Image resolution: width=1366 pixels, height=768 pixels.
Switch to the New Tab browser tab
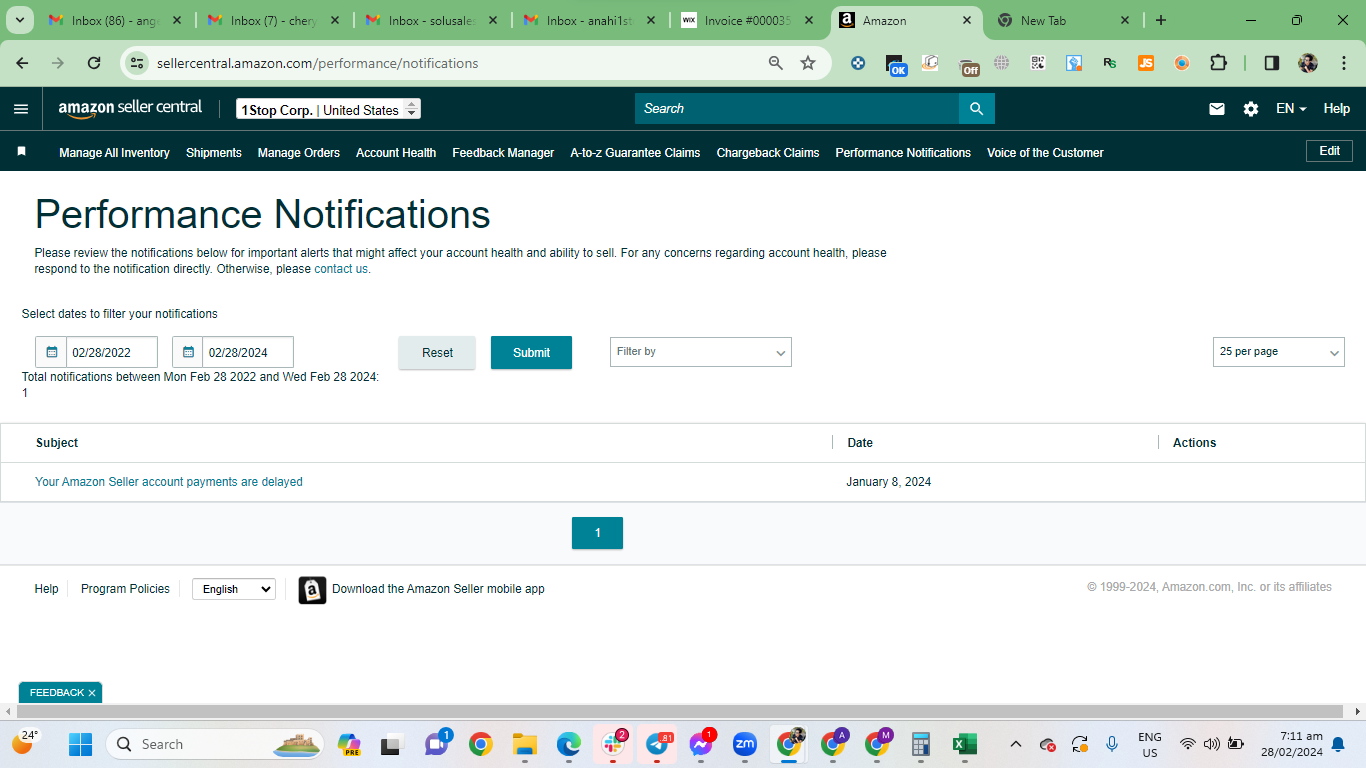click(x=1065, y=20)
